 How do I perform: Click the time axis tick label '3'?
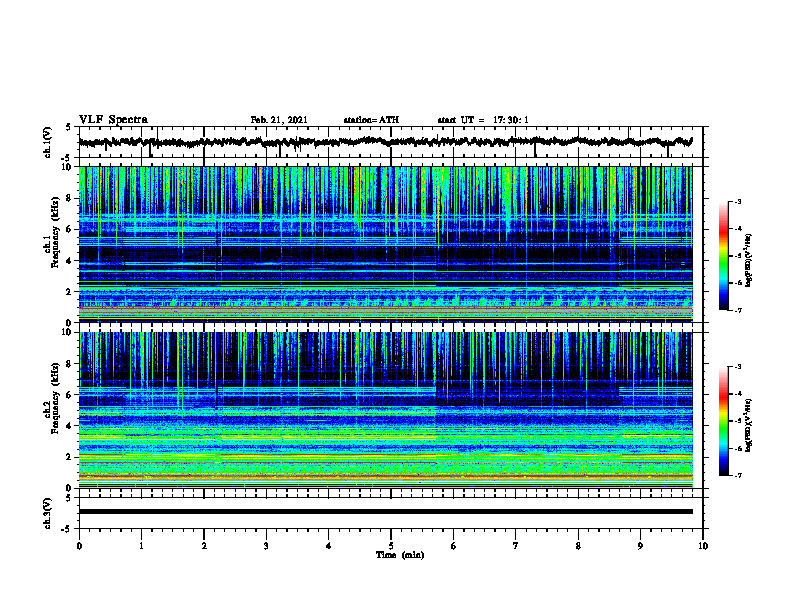(266, 546)
